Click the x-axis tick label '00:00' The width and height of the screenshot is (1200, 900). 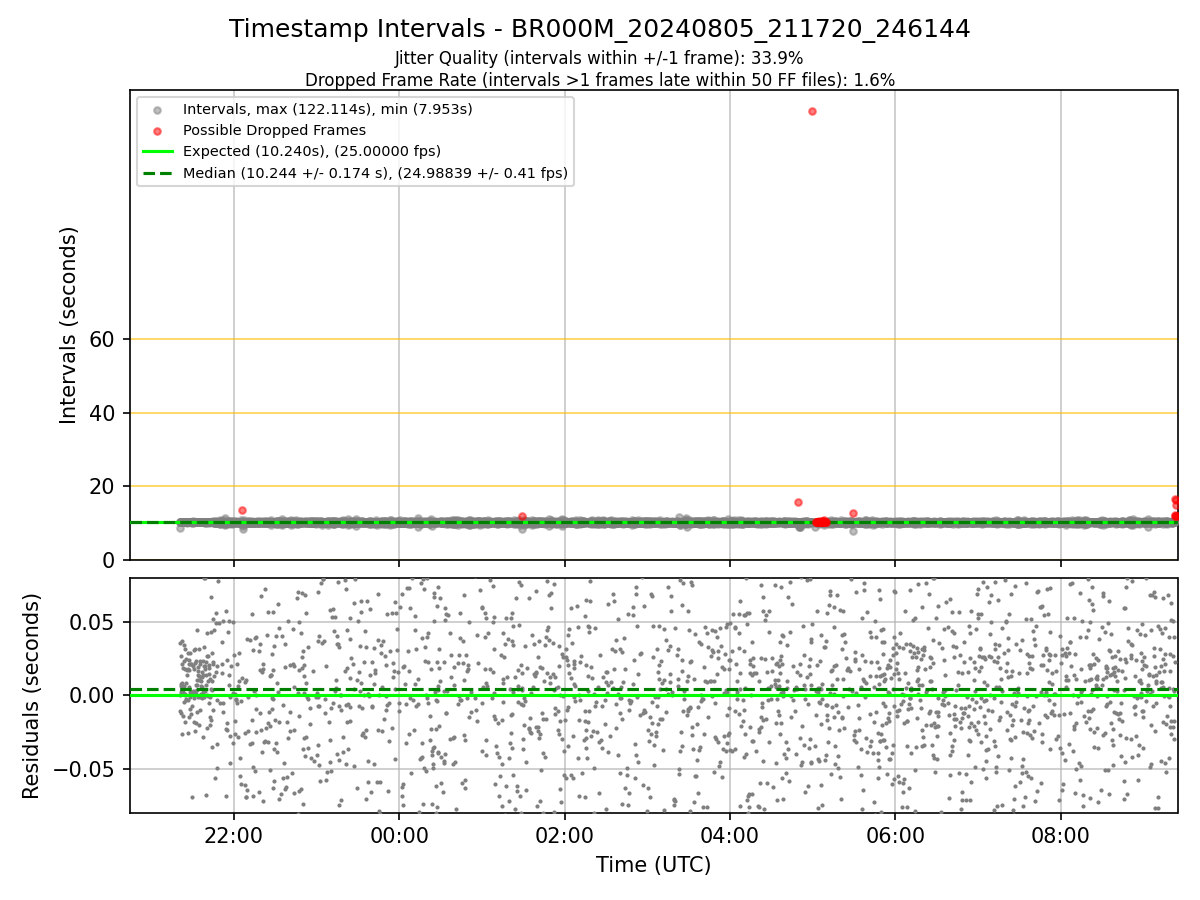[x=399, y=836]
